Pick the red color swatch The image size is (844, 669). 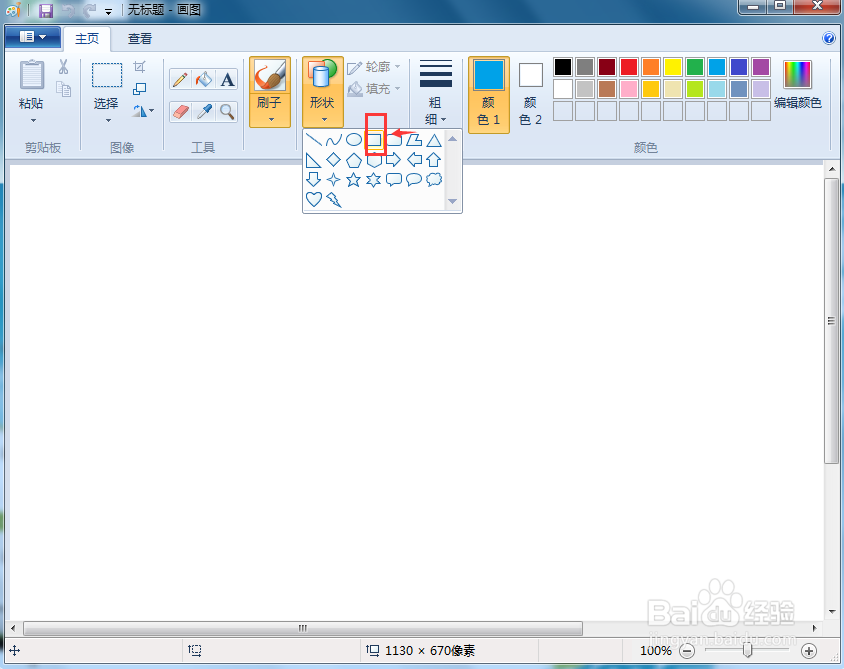(629, 67)
